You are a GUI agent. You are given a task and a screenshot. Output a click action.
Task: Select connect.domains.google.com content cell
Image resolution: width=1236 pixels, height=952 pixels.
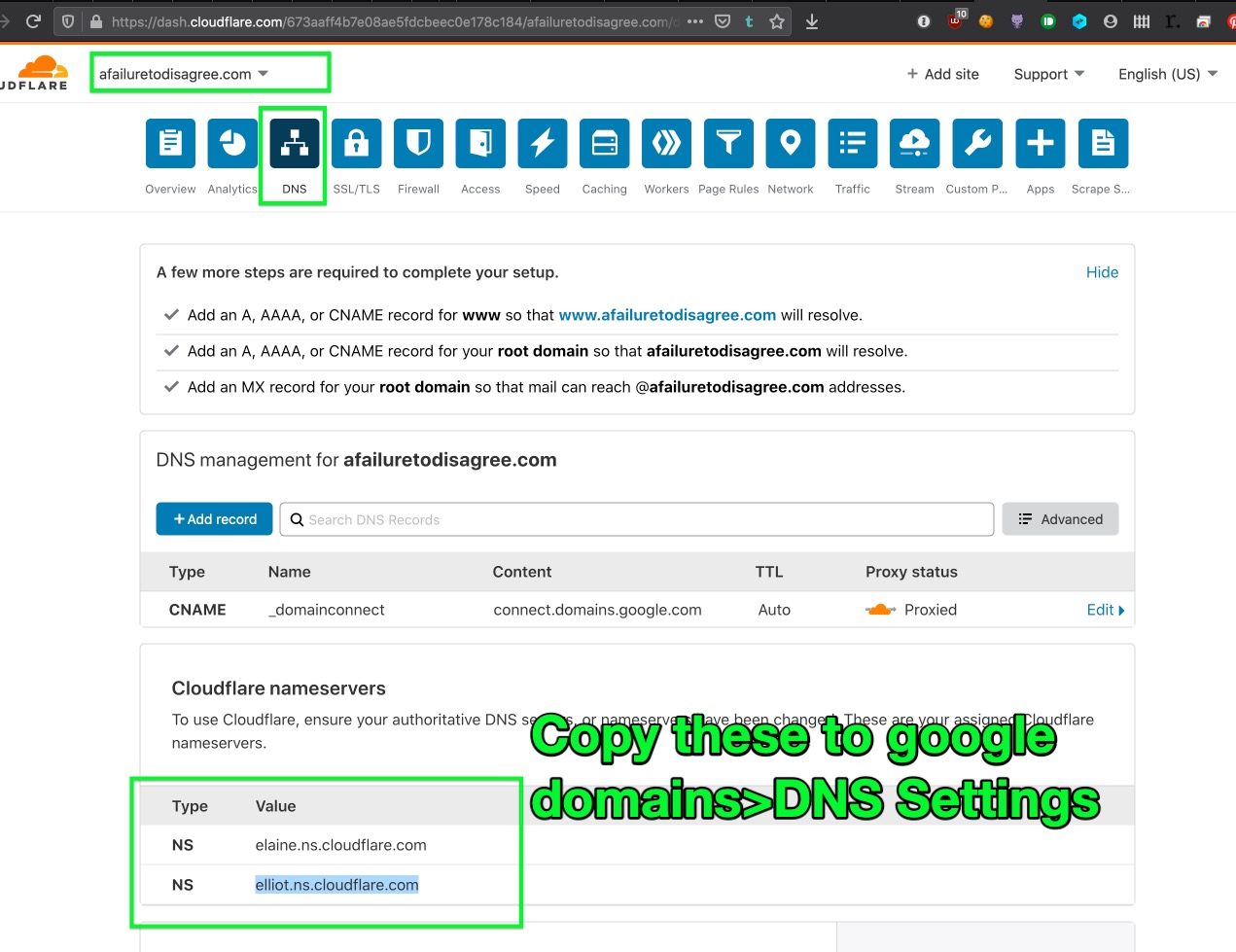[597, 610]
